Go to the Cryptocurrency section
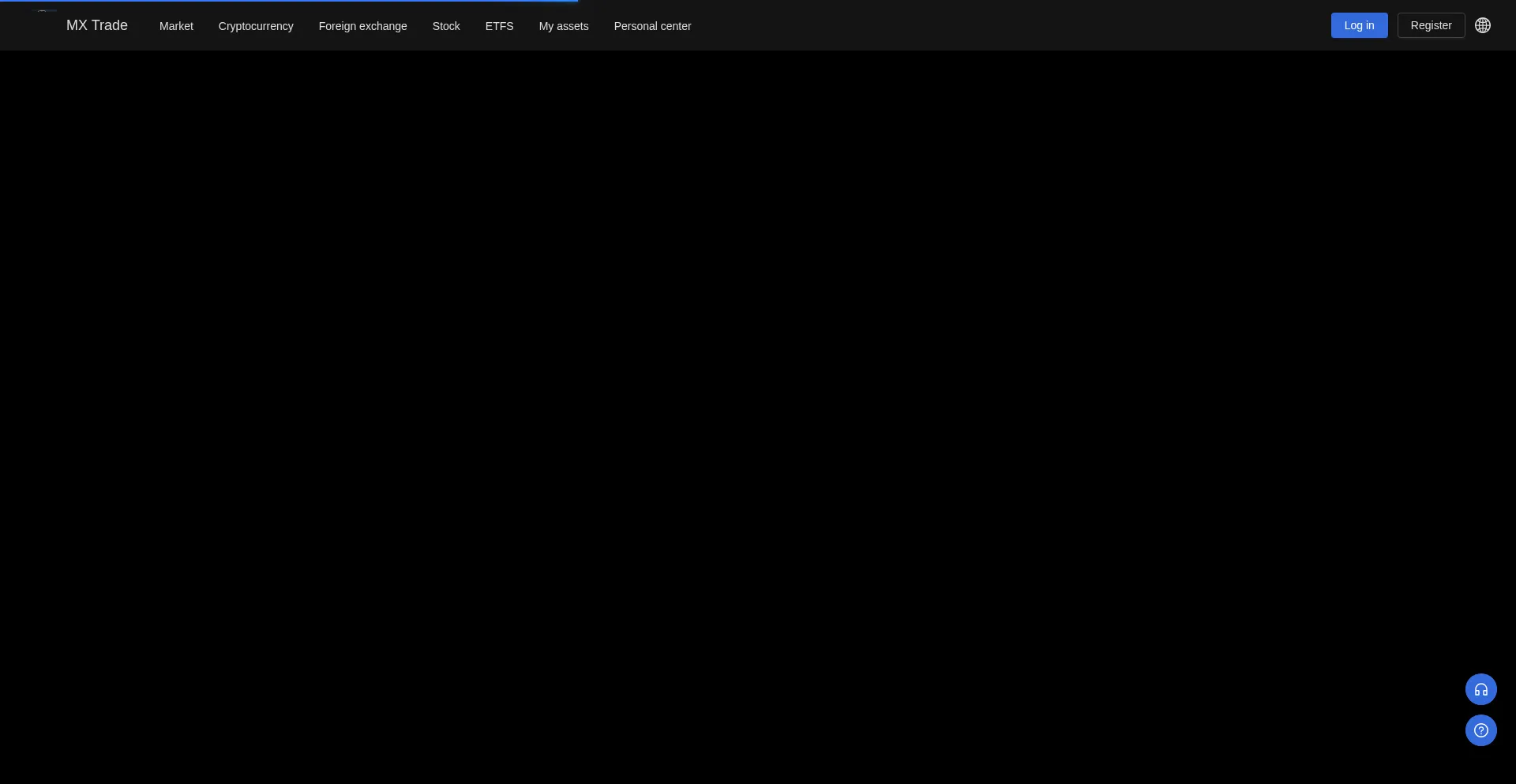The width and height of the screenshot is (1516, 784). pyautogui.click(x=256, y=26)
